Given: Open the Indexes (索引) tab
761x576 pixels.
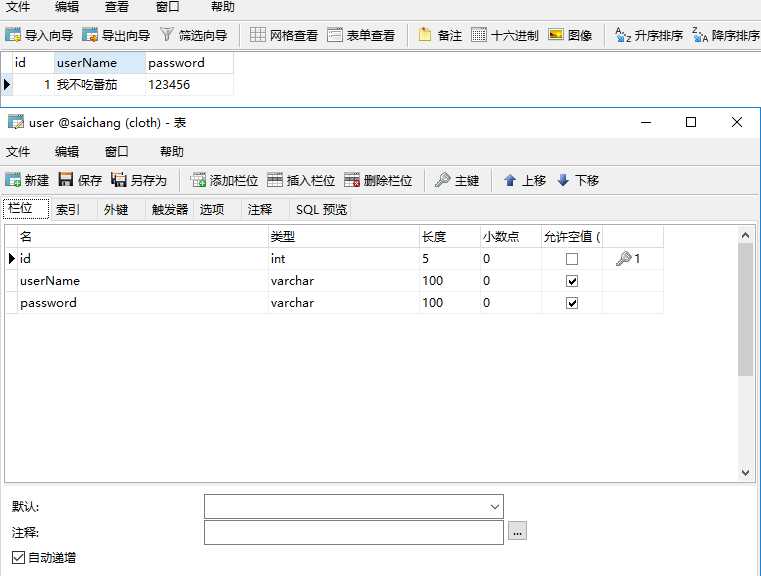Looking at the screenshot, I should tap(68, 209).
